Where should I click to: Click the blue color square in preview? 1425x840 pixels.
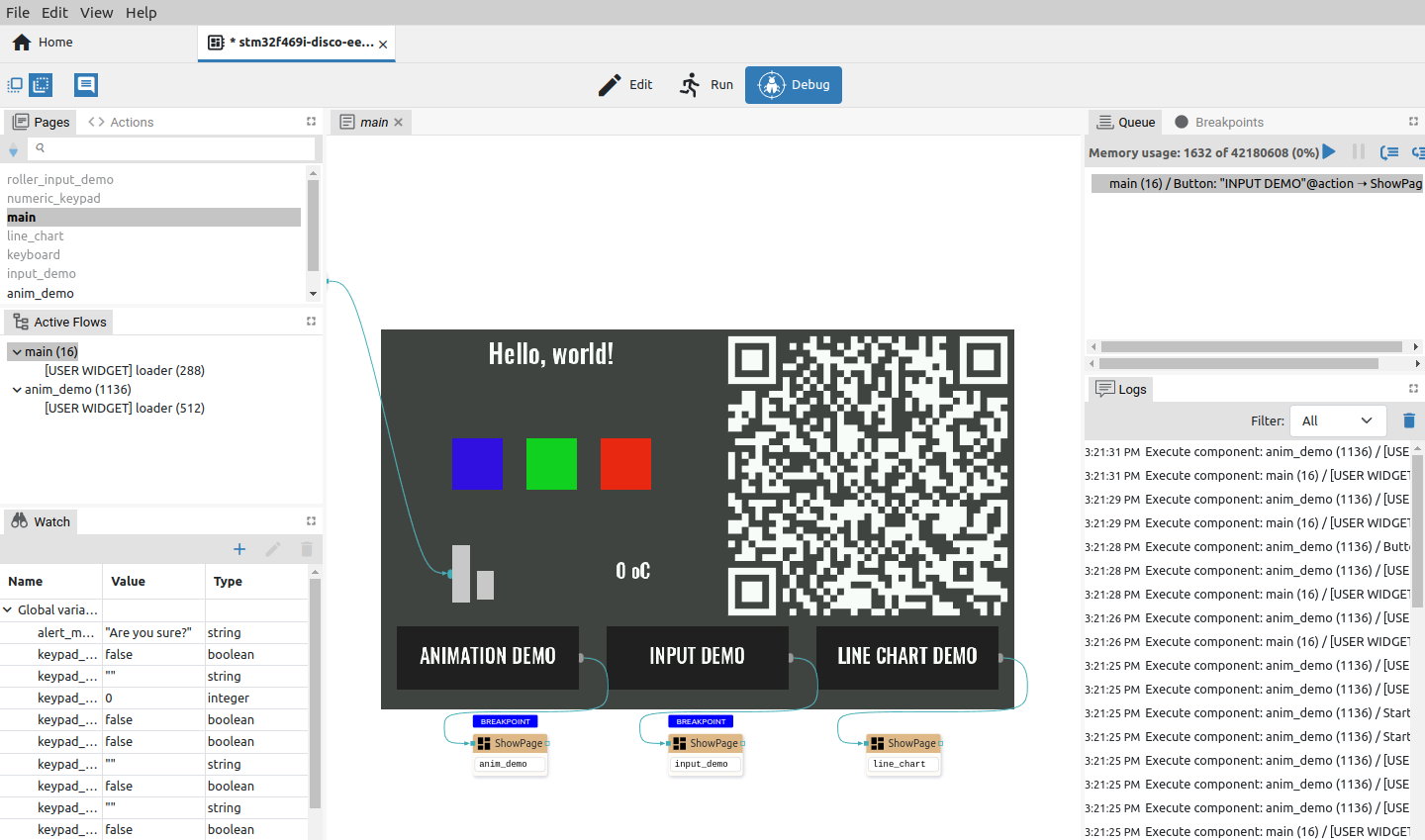[477, 464]
